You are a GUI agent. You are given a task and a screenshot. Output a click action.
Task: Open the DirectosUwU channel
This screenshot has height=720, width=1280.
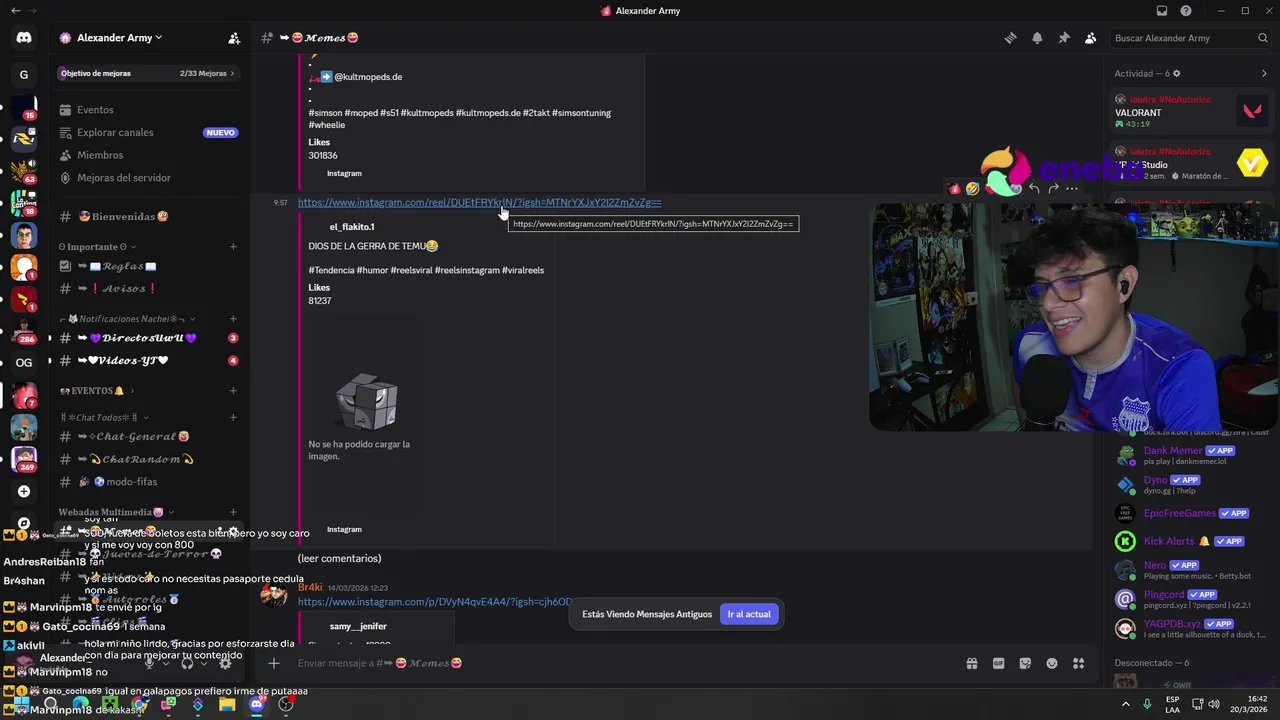point(148,338)
